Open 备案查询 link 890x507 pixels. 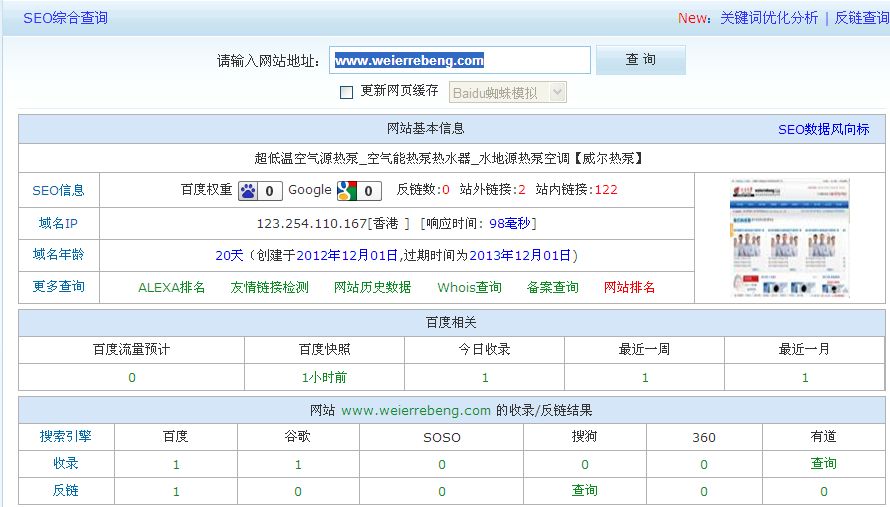tap(552, 287)
